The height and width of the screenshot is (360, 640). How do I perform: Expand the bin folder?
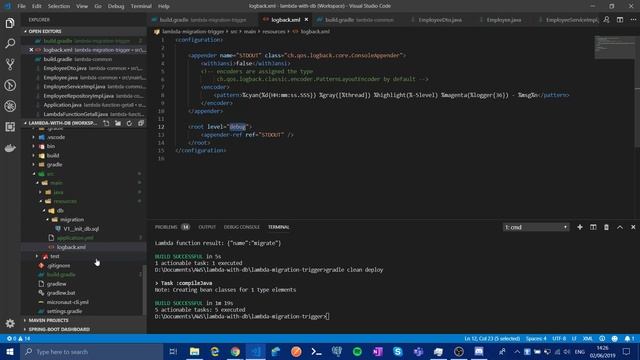pos(50,146)
